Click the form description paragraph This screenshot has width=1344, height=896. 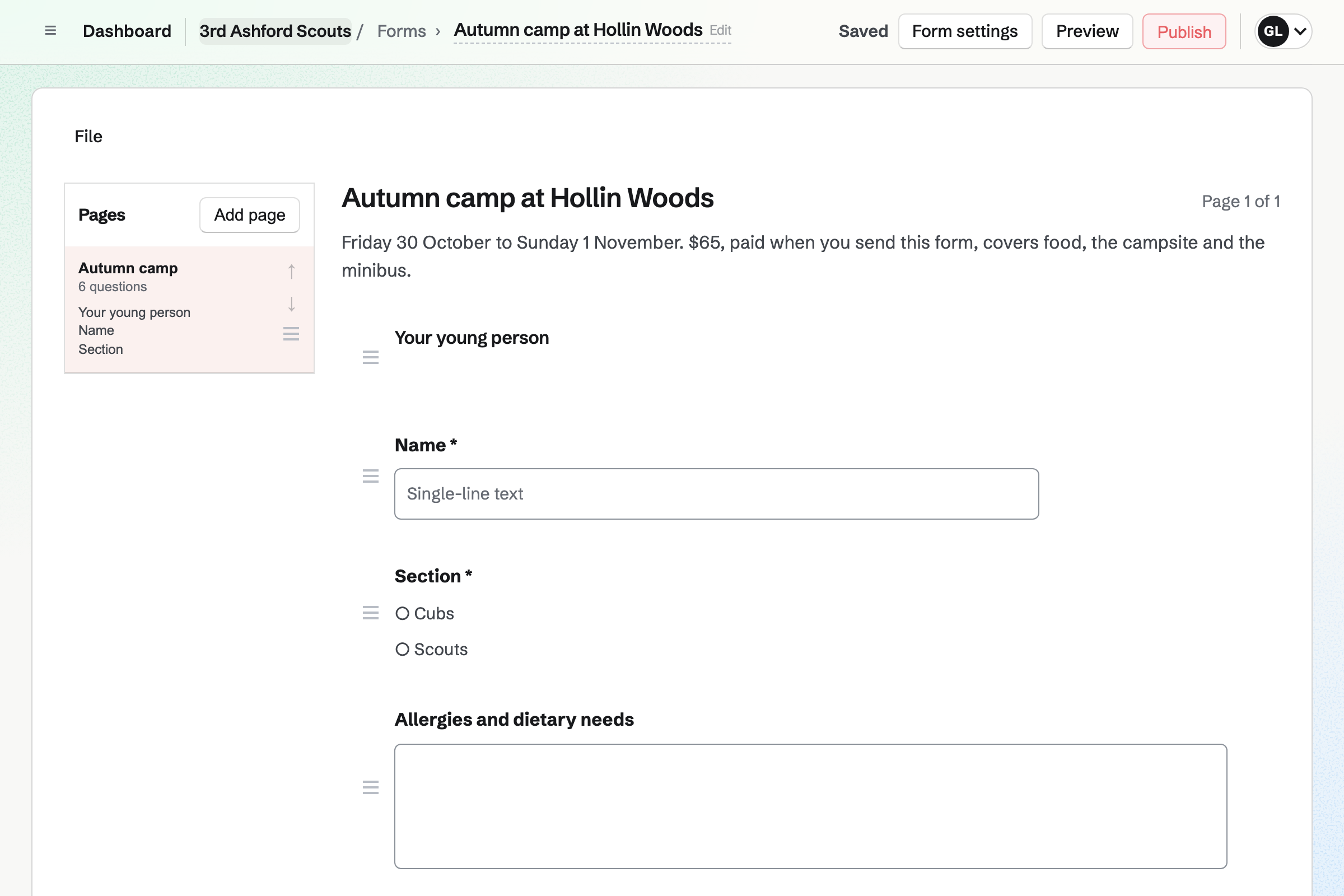(x=803, y=256)
